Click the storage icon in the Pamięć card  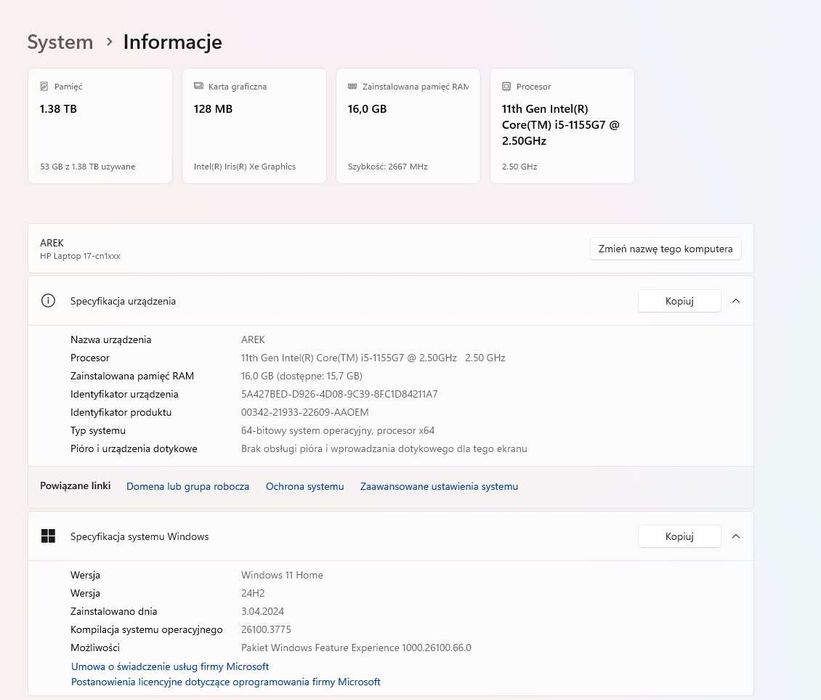coord(44,87)
